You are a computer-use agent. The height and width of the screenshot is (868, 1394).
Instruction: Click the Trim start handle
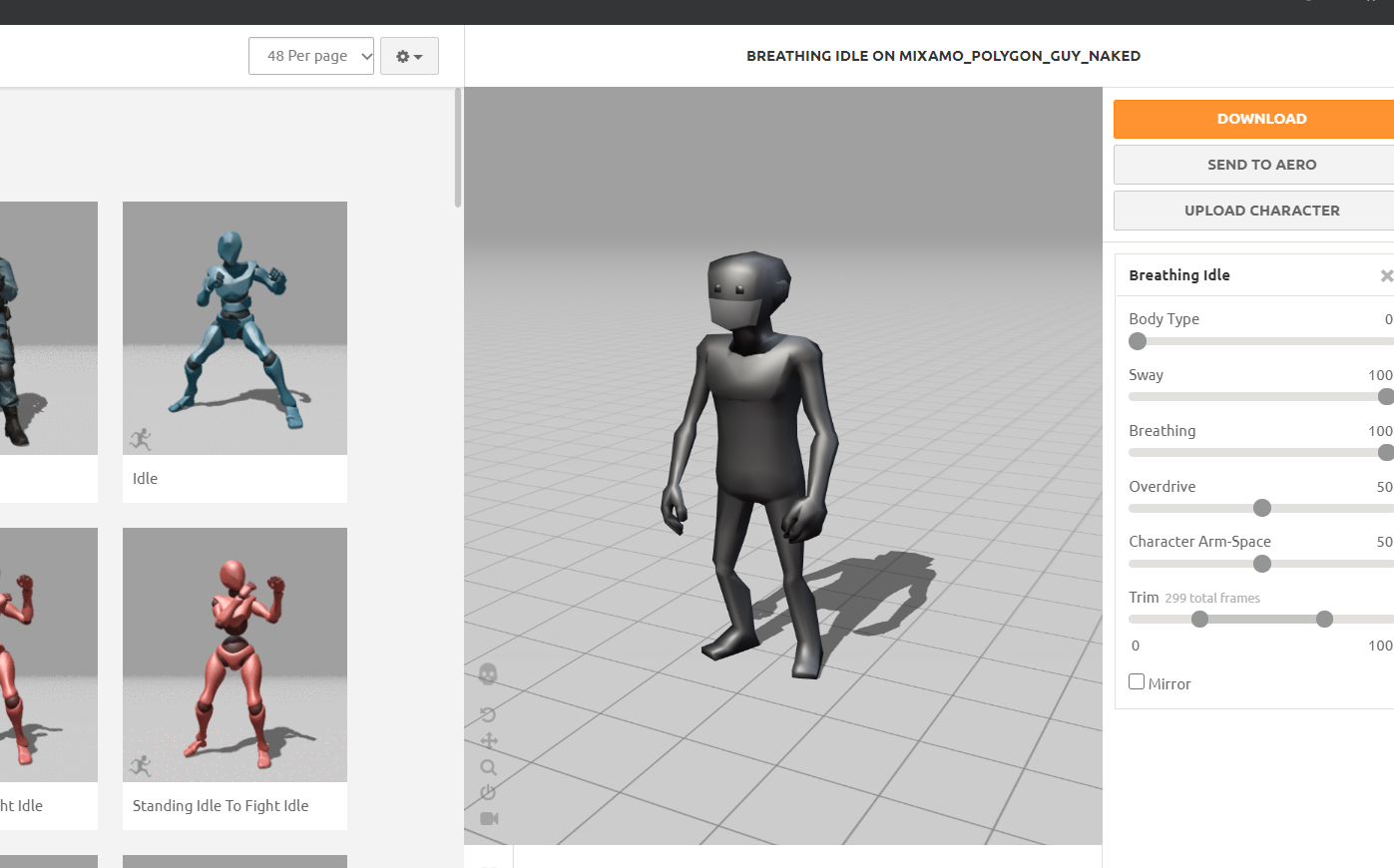click(x=1200, y=620)
